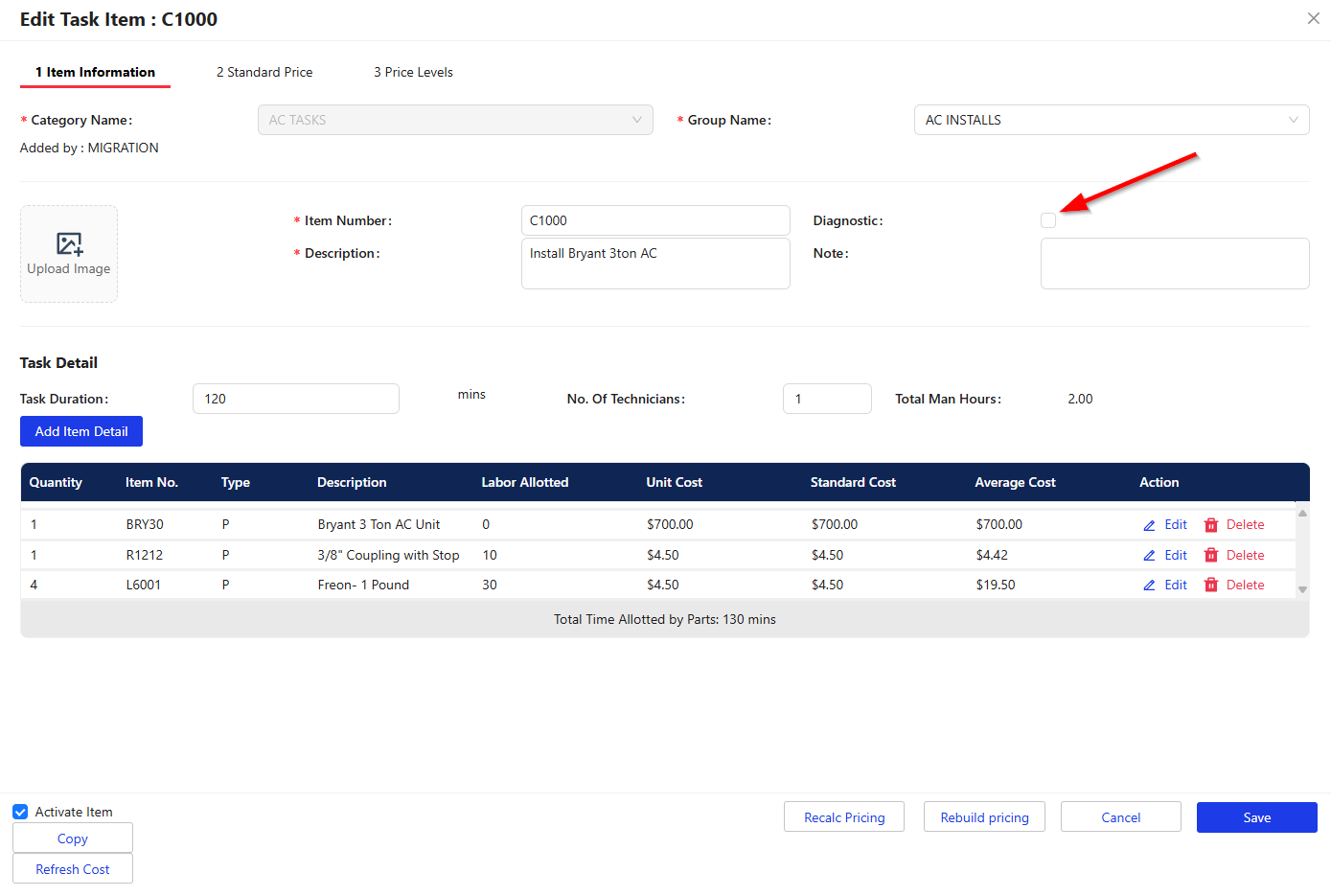Expand the Group Name dropdown arrow
Screen dimensions: 1331x896
click(1294, 120)
